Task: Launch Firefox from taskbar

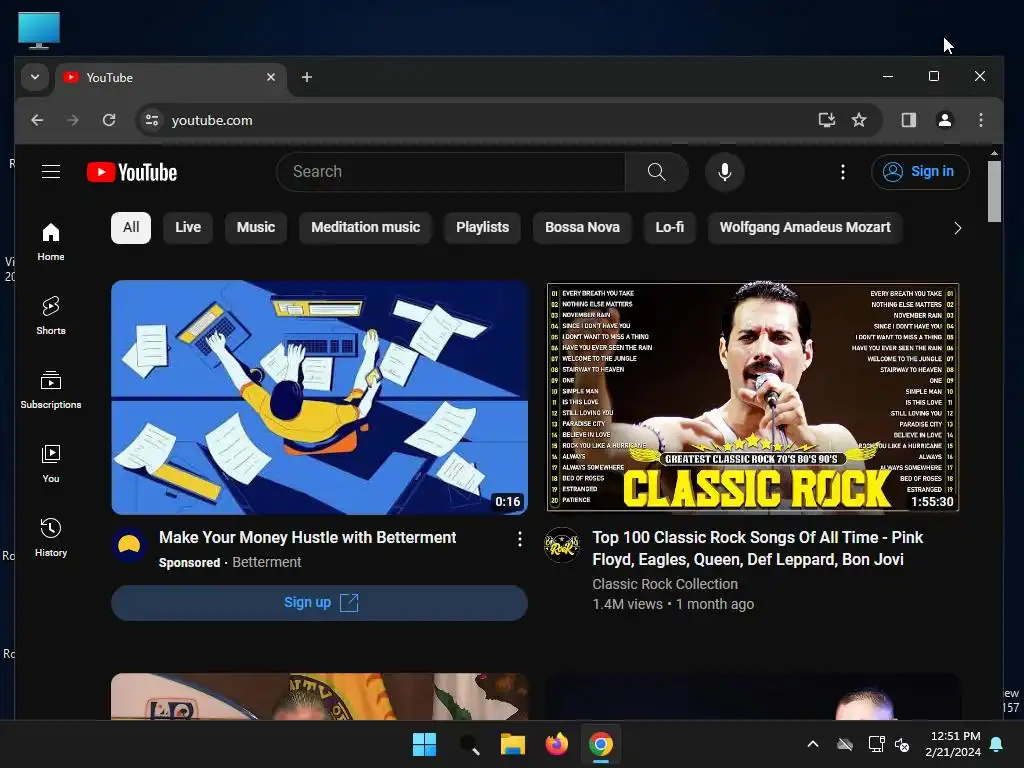Action: 556,744
